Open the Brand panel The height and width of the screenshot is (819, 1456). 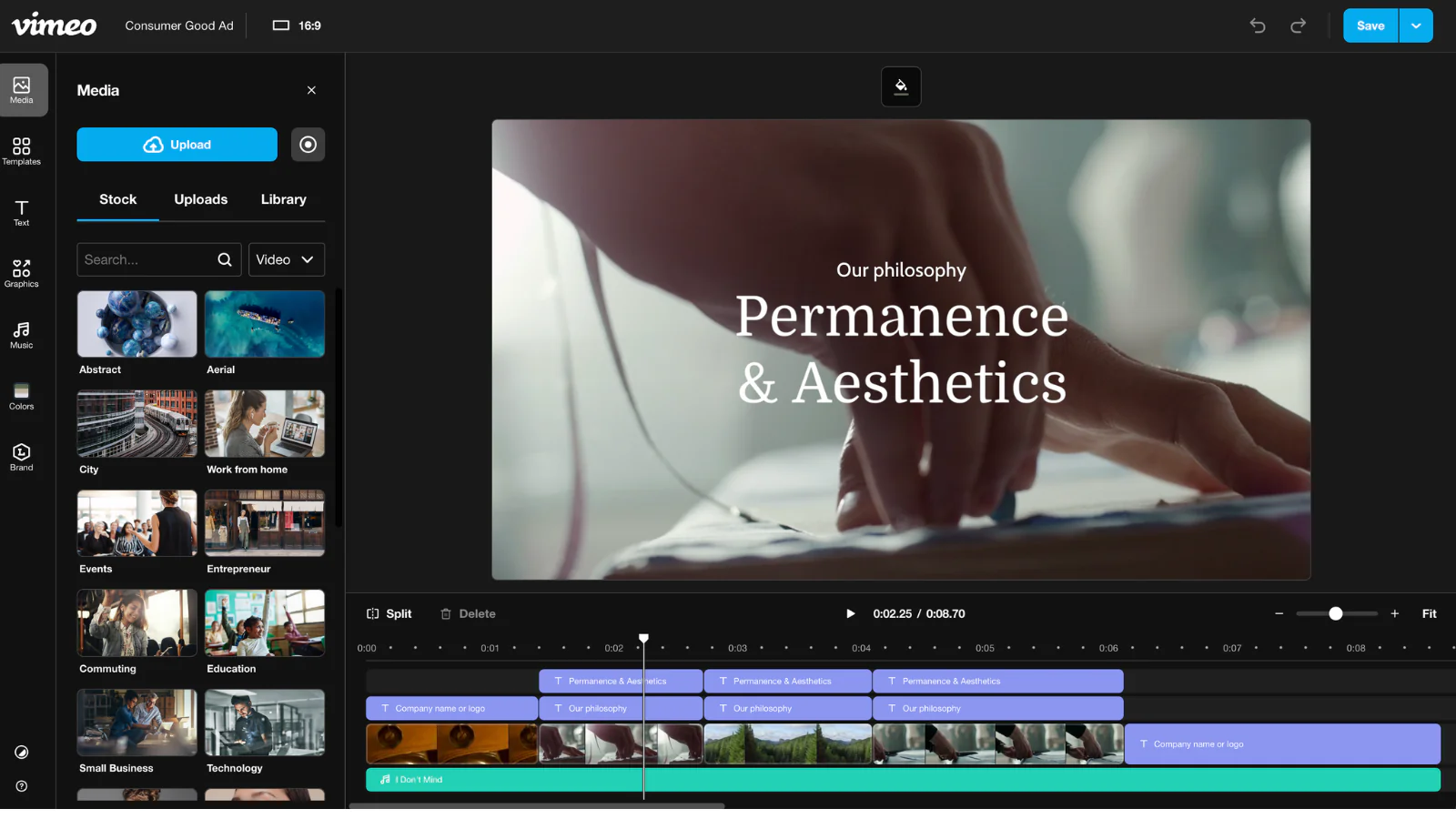pos(22,455)
